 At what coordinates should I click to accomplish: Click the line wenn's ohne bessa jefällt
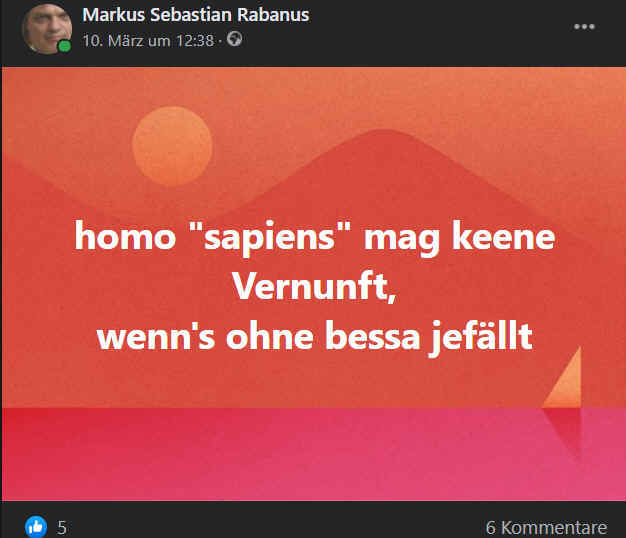tap(315, 337)
